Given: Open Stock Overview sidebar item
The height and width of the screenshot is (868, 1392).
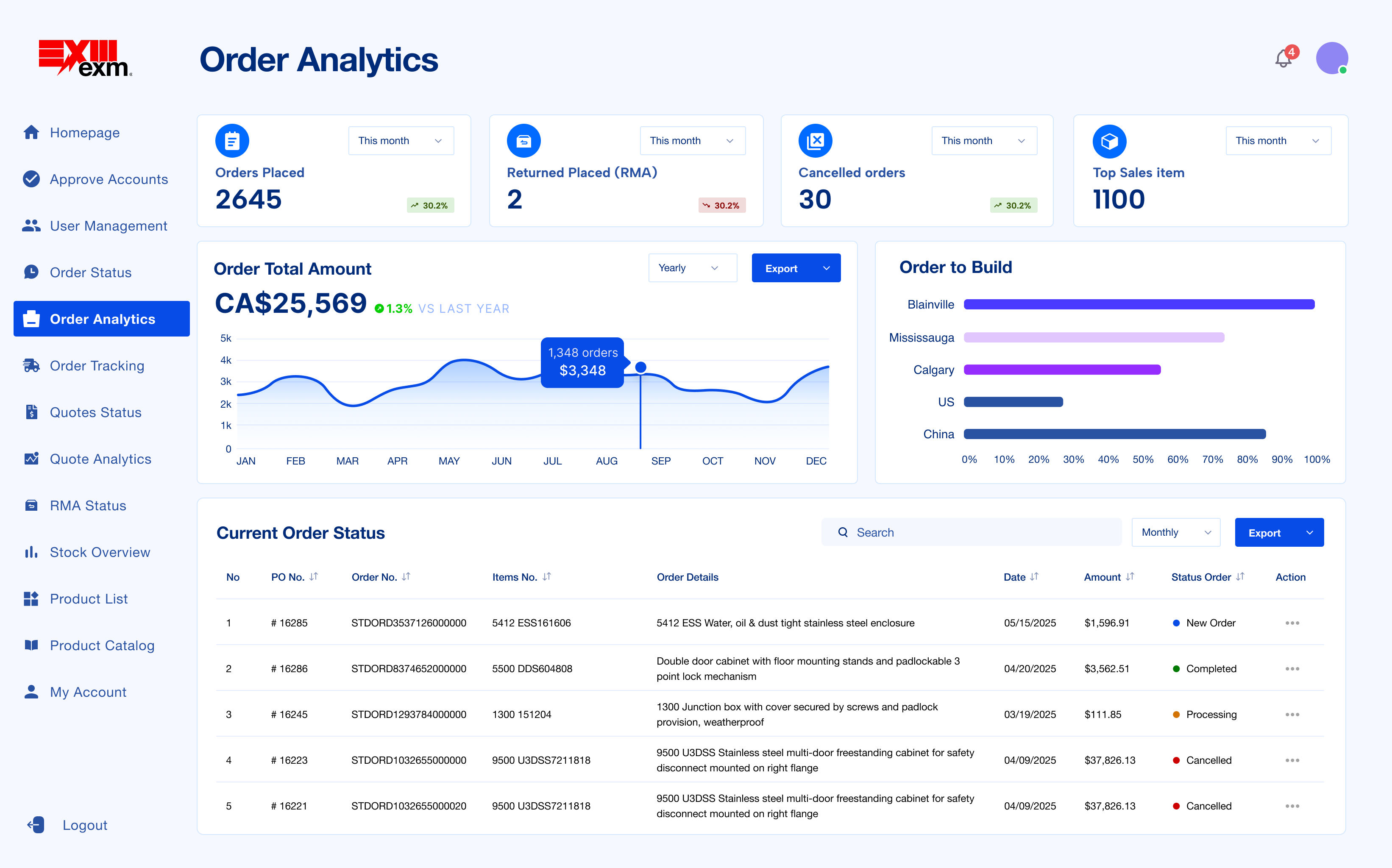Looking at the screenshot, I should coord(99,552).
